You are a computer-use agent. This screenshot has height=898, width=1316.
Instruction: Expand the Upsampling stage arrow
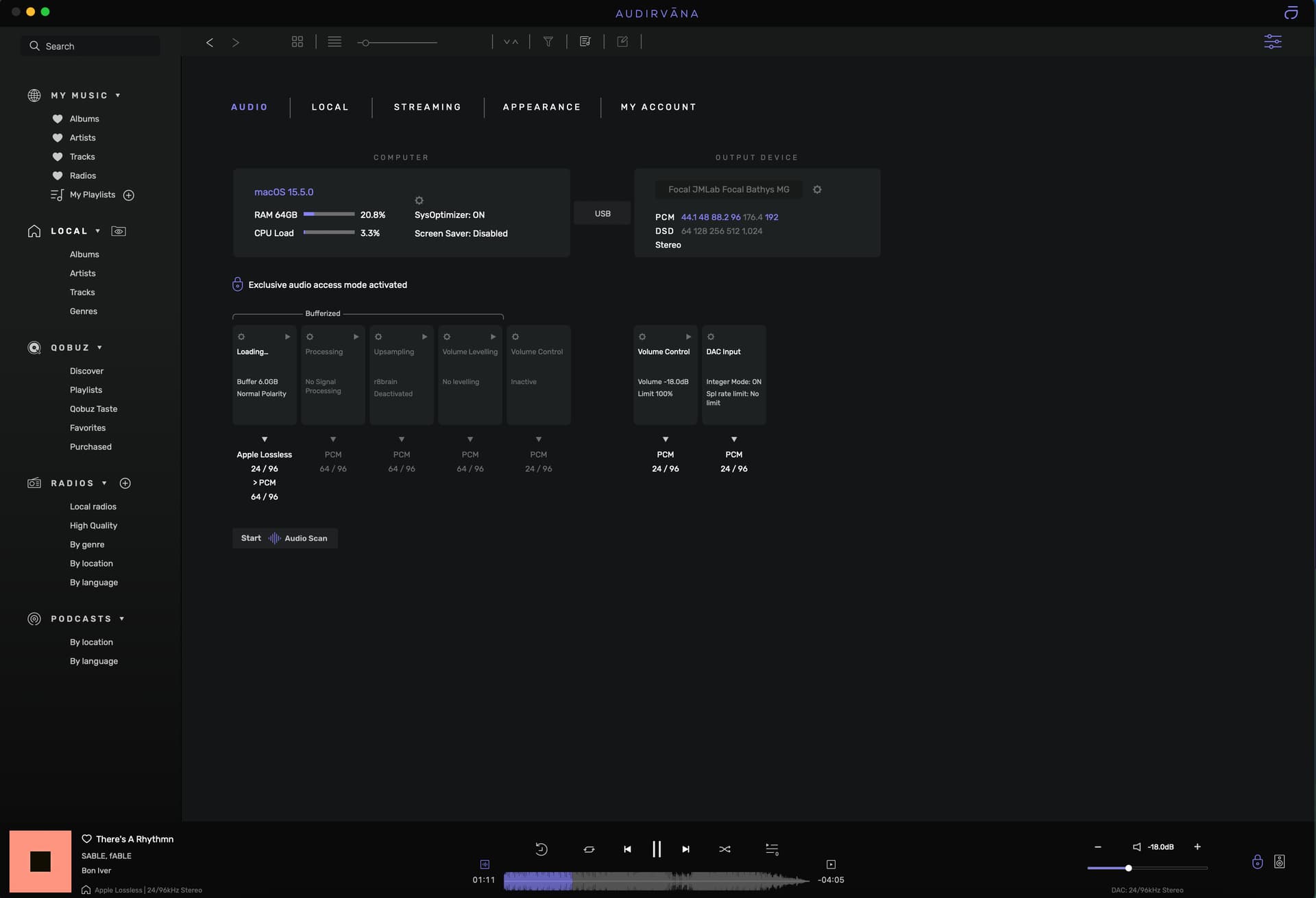(x=425, y=337)
